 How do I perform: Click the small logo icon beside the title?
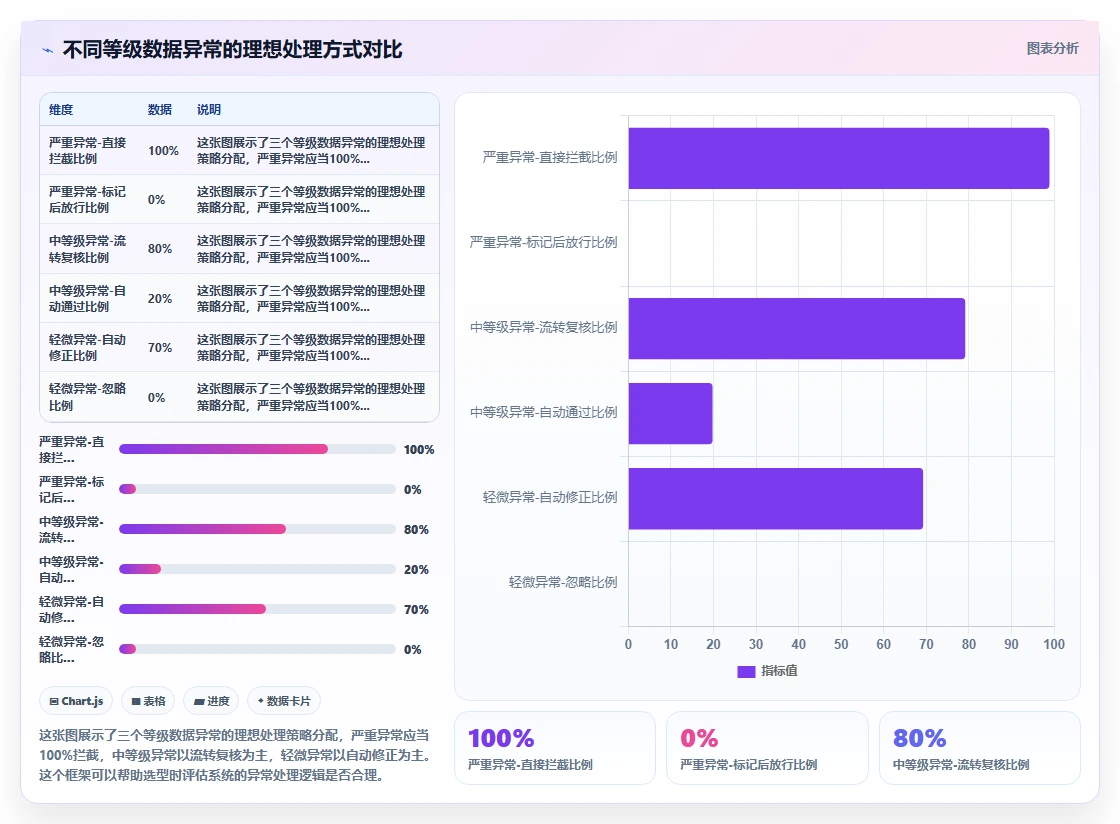[48, 50]
